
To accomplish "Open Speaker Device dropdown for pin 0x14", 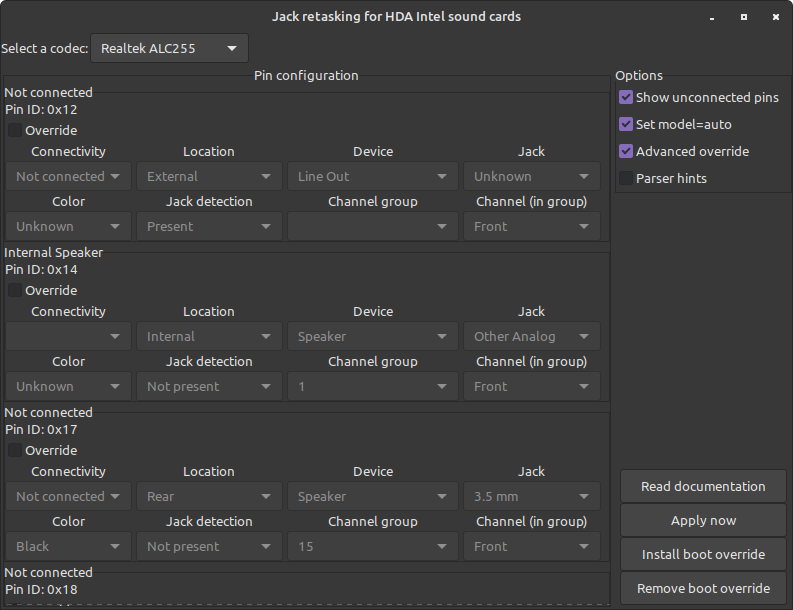I will 373,336.
